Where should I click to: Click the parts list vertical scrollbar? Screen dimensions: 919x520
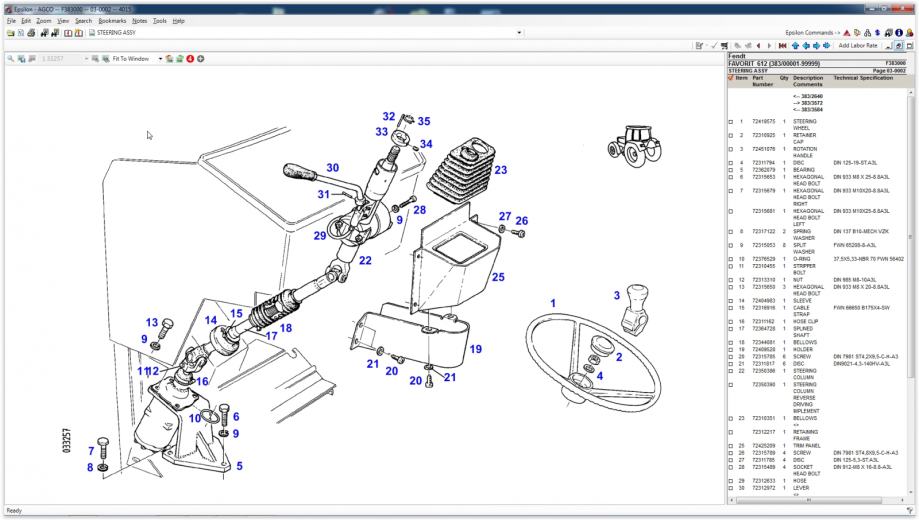point(910,291)
